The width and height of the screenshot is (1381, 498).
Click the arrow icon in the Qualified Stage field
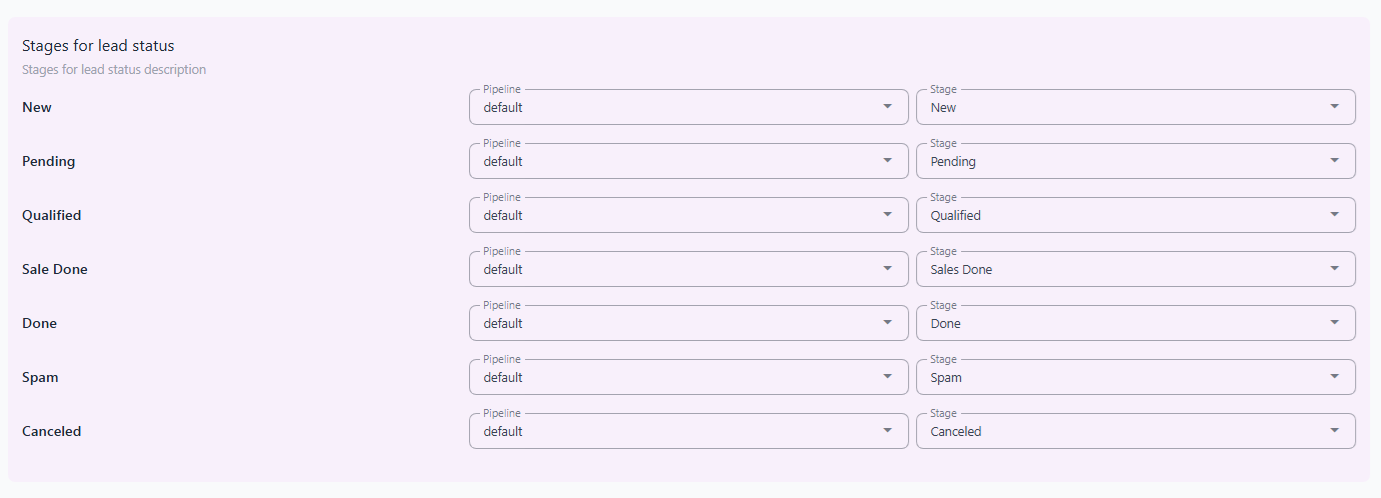coord(1334,215)
